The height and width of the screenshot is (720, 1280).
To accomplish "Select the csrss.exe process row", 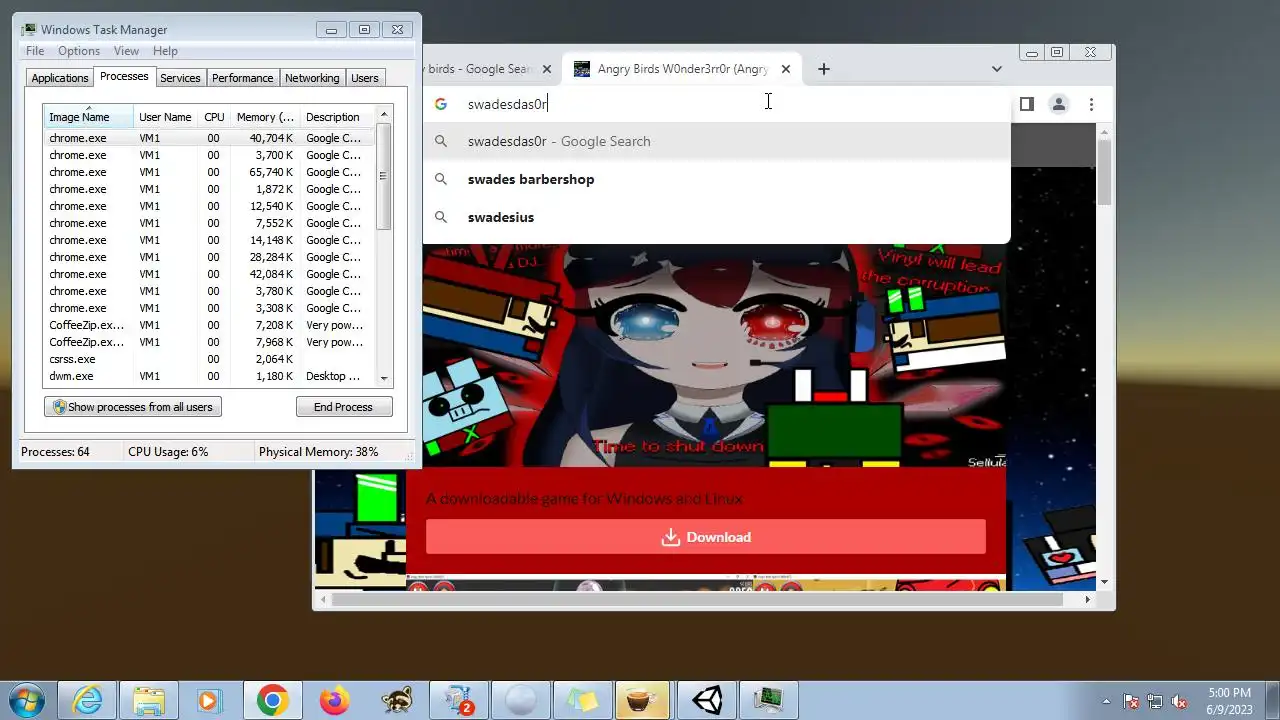I will (x=208, y=359).
